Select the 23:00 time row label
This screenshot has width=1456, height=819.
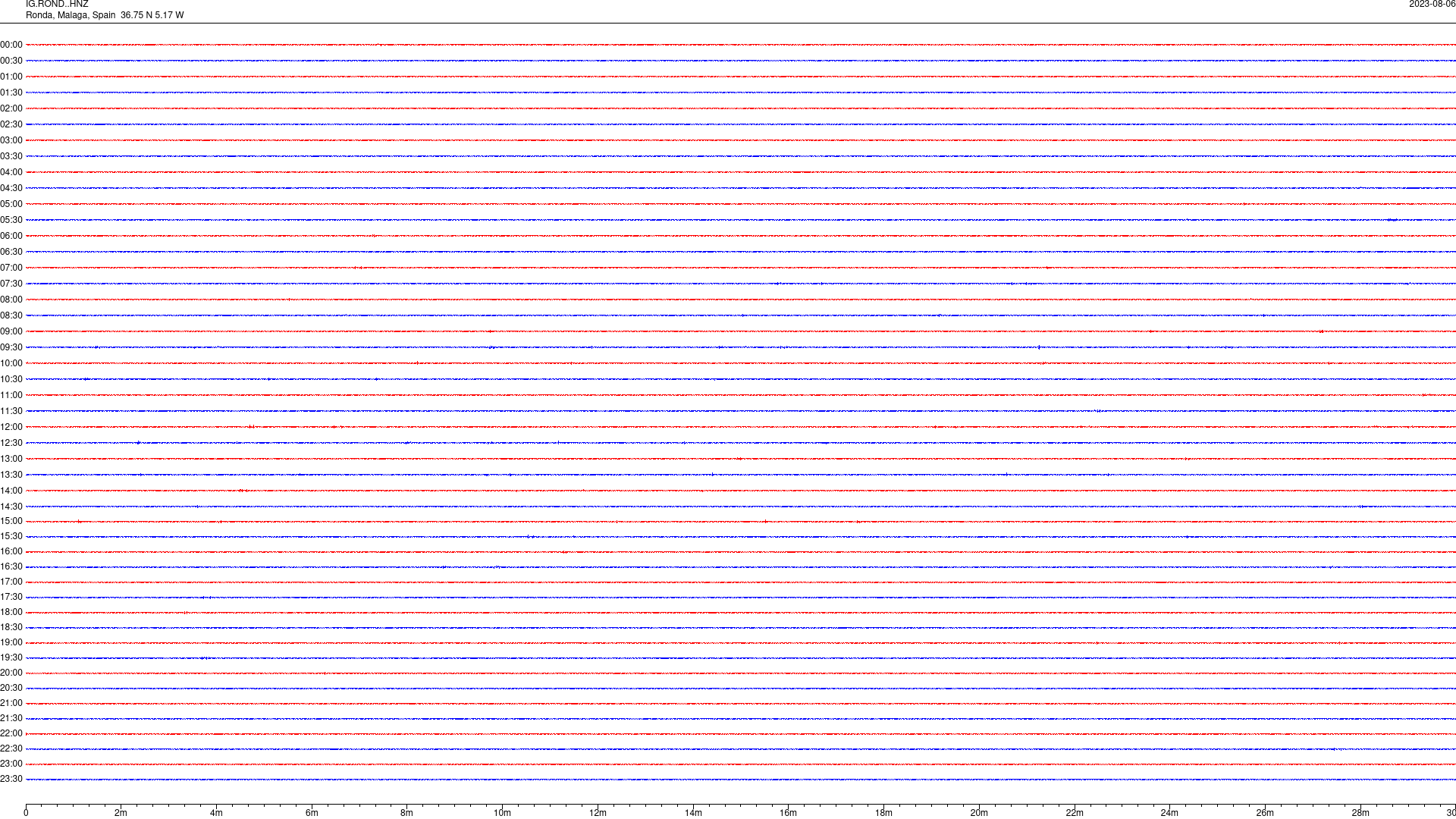(11, 764)
